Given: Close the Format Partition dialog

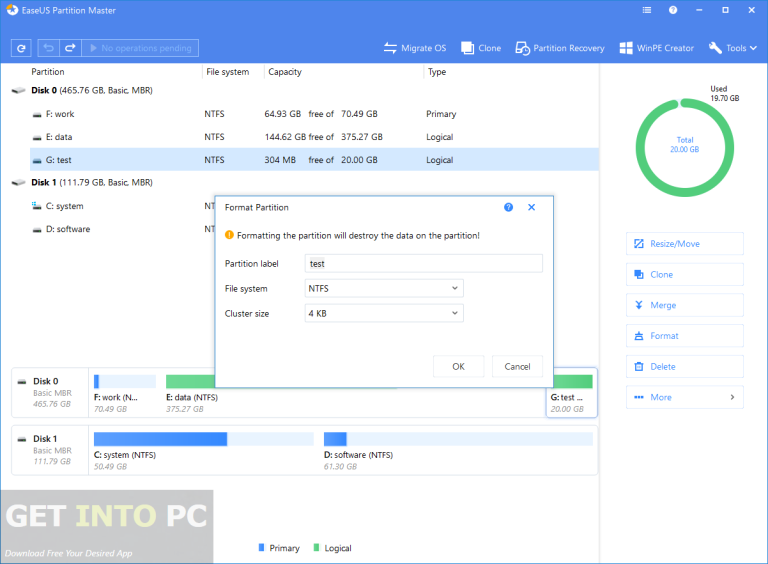Looking at the screenshot, I should click(x=531, y=207).
